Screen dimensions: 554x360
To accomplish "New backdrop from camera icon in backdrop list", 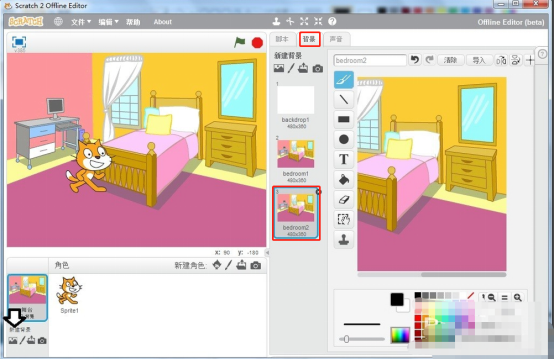I will pos(318,68).
